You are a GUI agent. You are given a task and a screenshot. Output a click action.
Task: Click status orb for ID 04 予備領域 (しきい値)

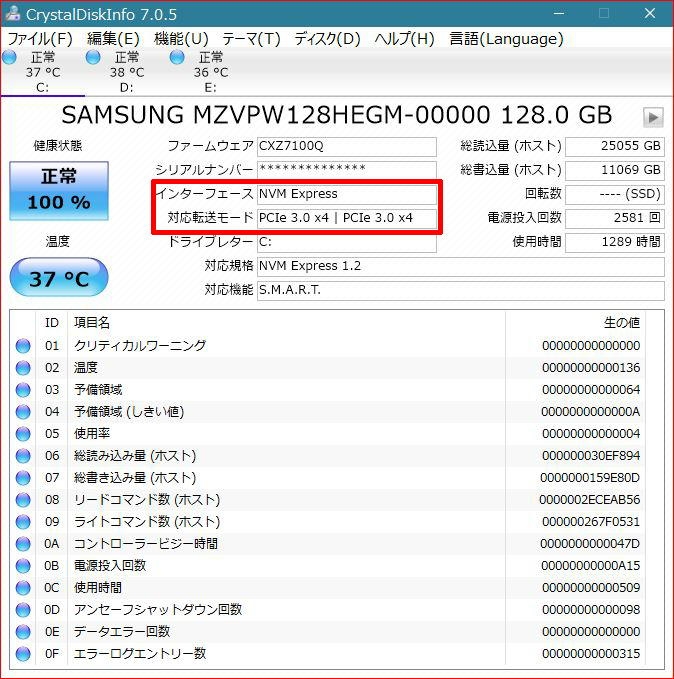(x=23, y=411)
